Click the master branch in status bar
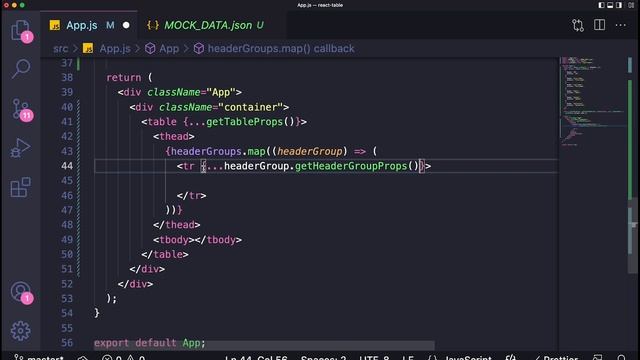Image resolution: width=640 pixels, height=360 pixels. [39, 358]
